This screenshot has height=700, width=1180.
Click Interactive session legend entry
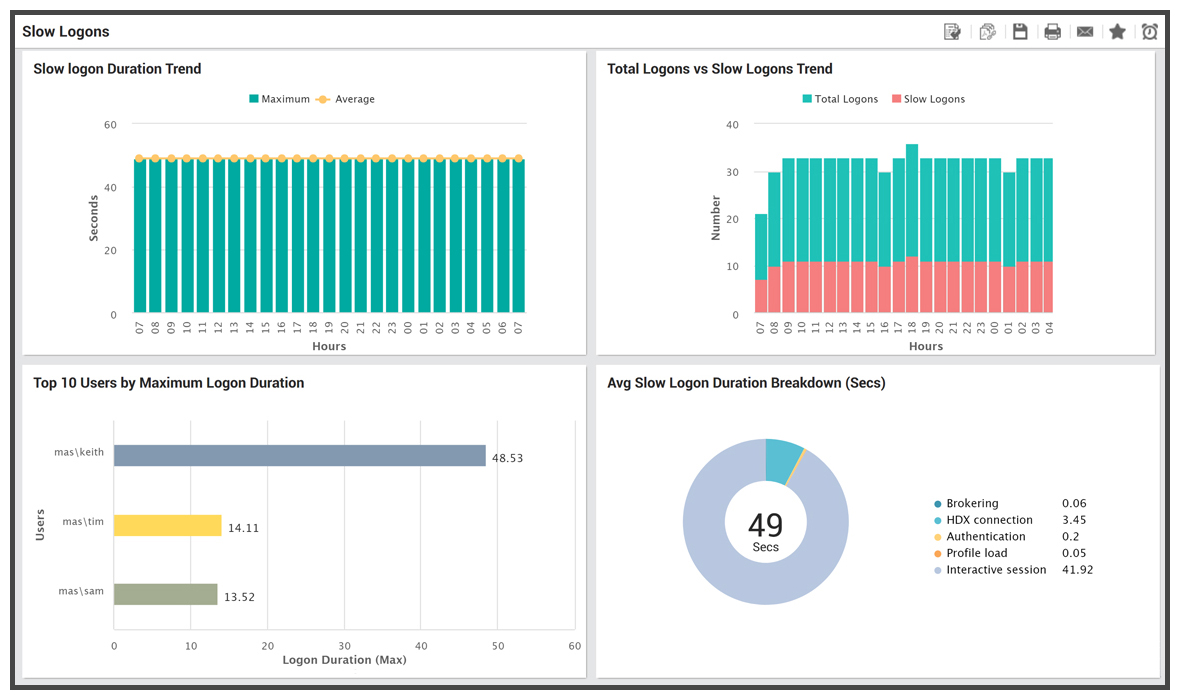(x=990, y=569)
